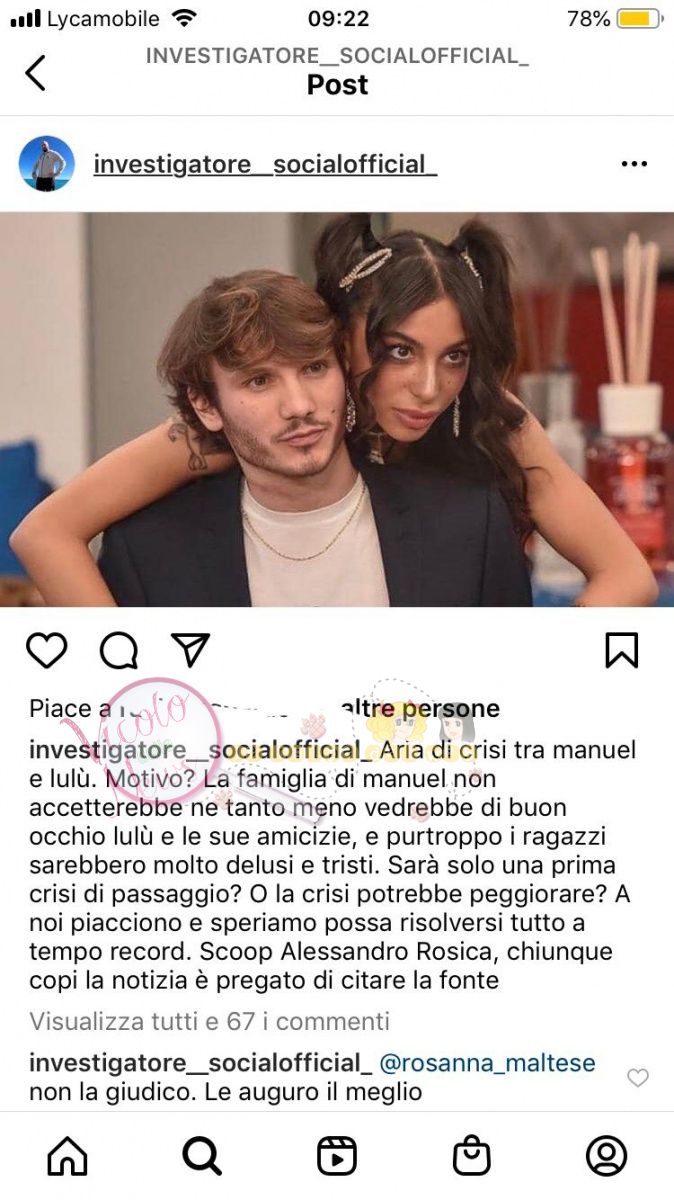
Task: Like the post with the heart icon
Action: pyautogui.click(x=46, y=650)
